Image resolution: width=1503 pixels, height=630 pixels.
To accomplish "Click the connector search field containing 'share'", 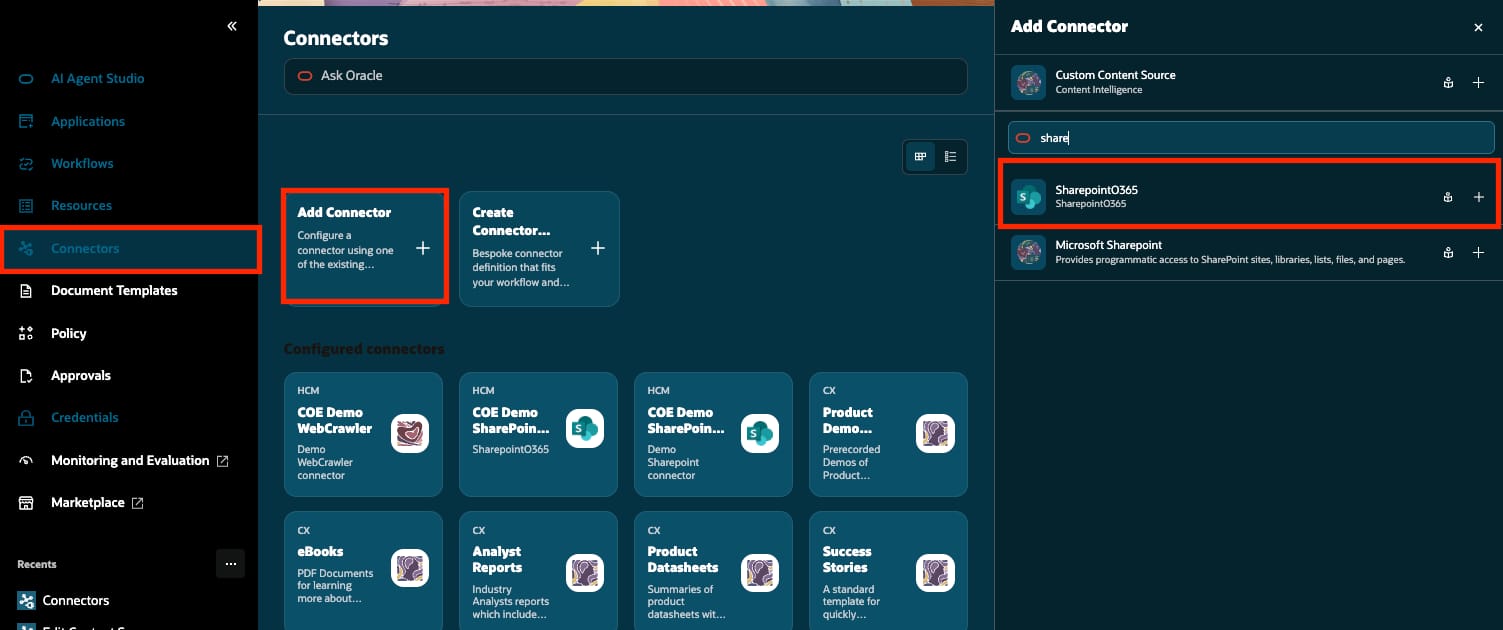I will [1251, 138].
